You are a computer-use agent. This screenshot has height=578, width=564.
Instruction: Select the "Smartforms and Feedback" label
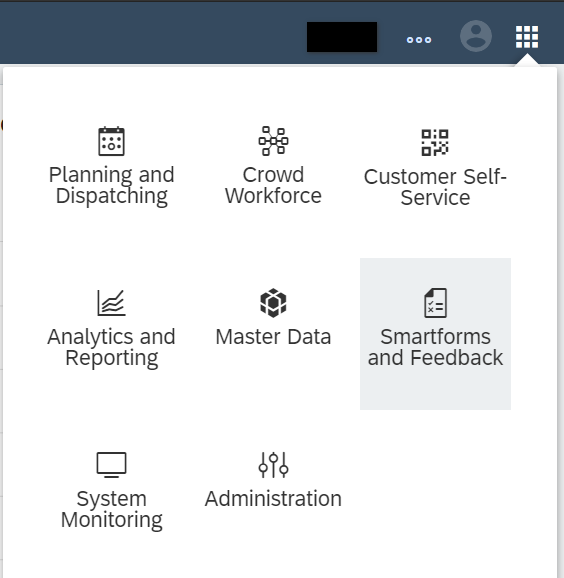click(x=435, y=347)
